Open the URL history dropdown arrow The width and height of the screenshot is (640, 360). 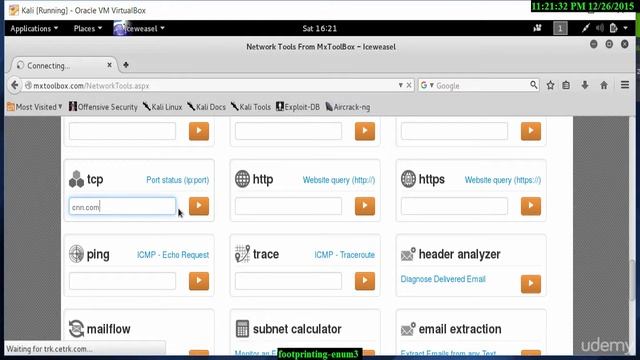400,85
